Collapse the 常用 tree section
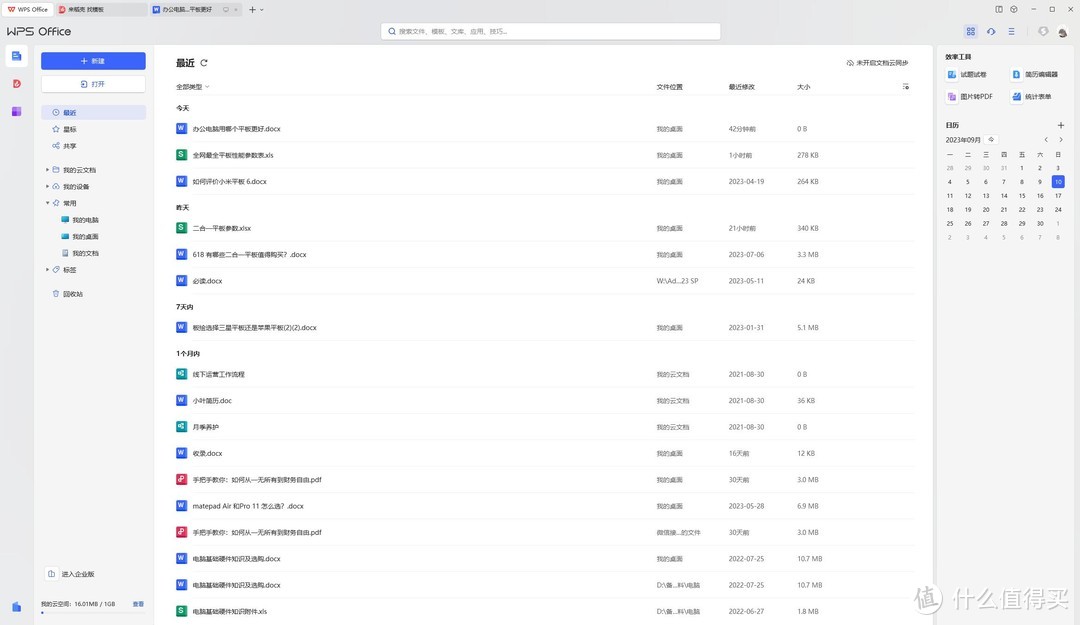Viewport: 1080px width, 625px height. [47, 203]
